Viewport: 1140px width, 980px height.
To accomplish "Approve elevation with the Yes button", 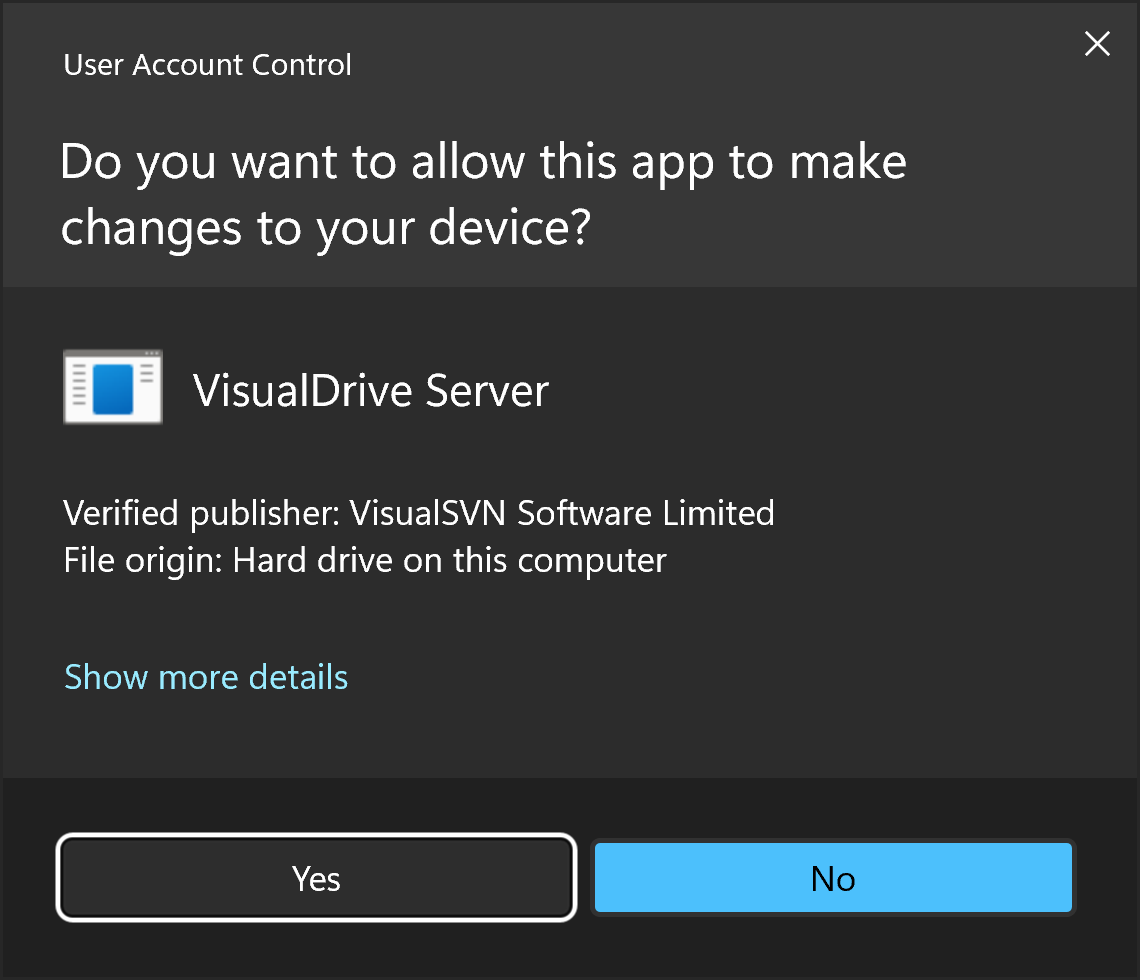I will point(316,878).
